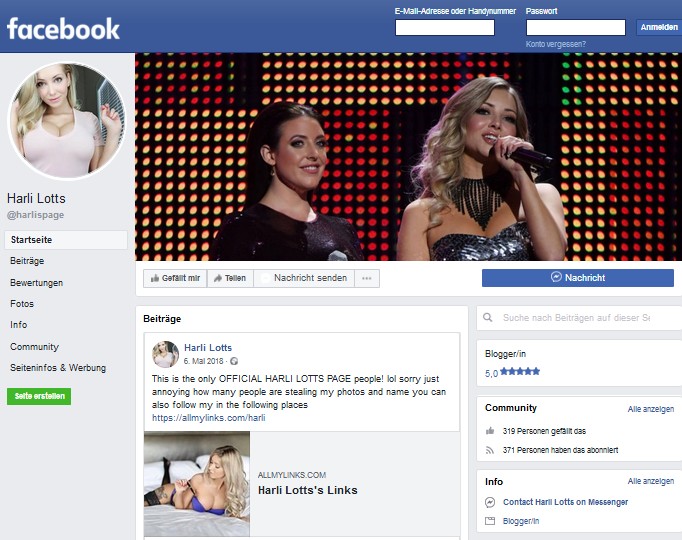The height and width of the screenshot is (540, 682).
Task: Click the Messenger icon in the Info box
Action: [x=490, y=502]
